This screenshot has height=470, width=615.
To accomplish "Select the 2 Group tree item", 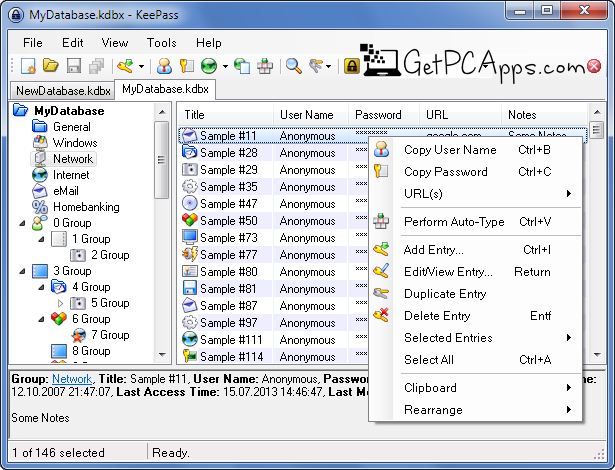I will (x=110, y=255).
